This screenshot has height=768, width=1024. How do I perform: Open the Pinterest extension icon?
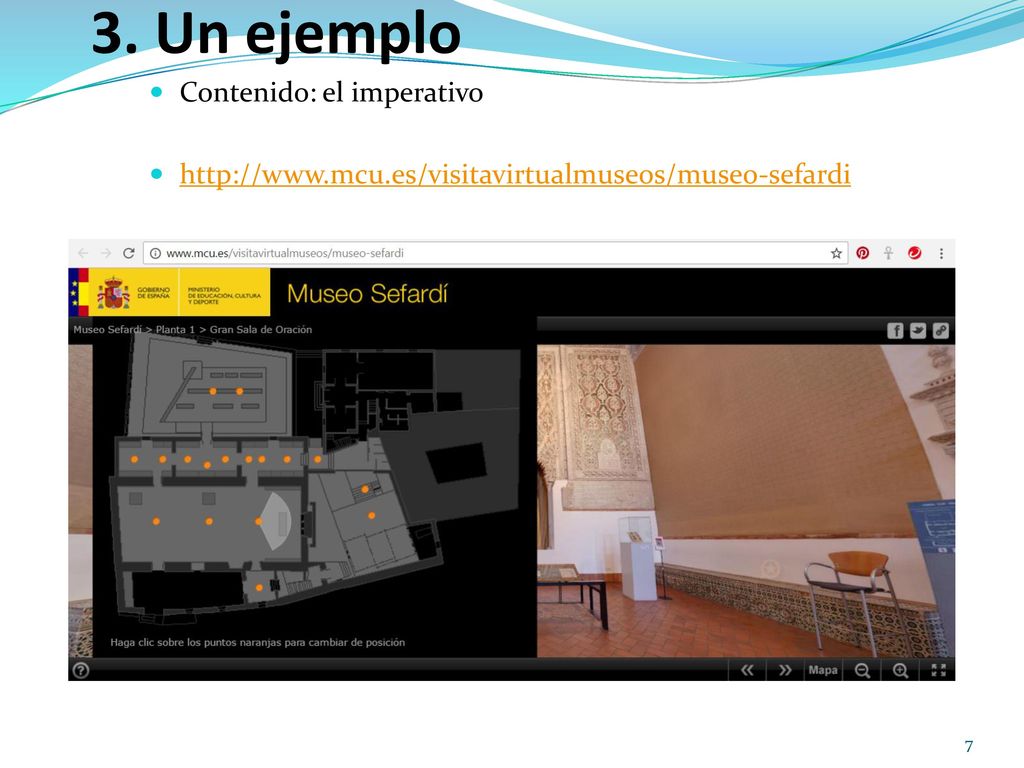coord(863,253)
